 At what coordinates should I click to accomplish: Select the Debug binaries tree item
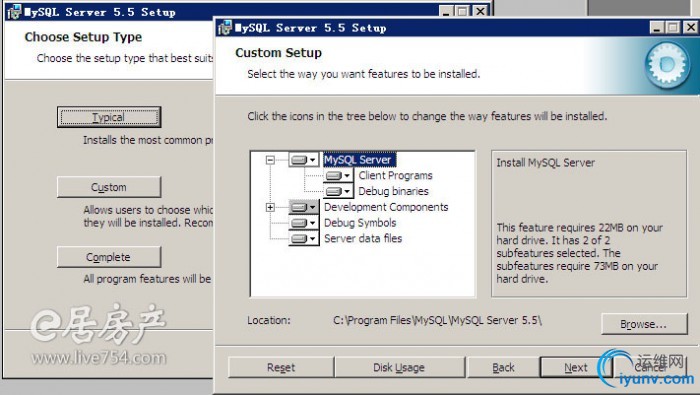[x=393, y=191]
